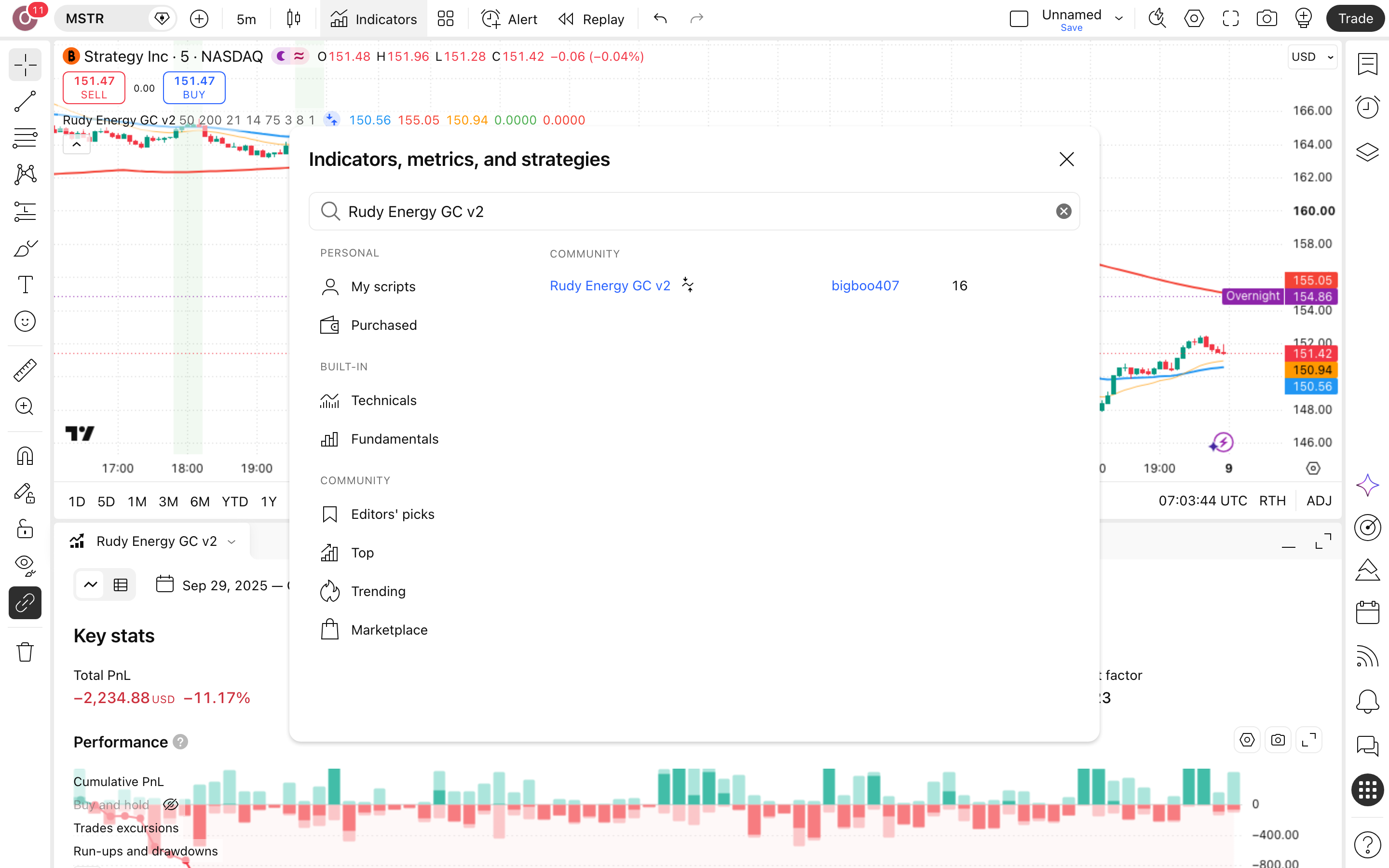1389x868 pixels.
Task: Open the Rudy Energy GC v2 strategy dropdown
Action: point(231,542)
